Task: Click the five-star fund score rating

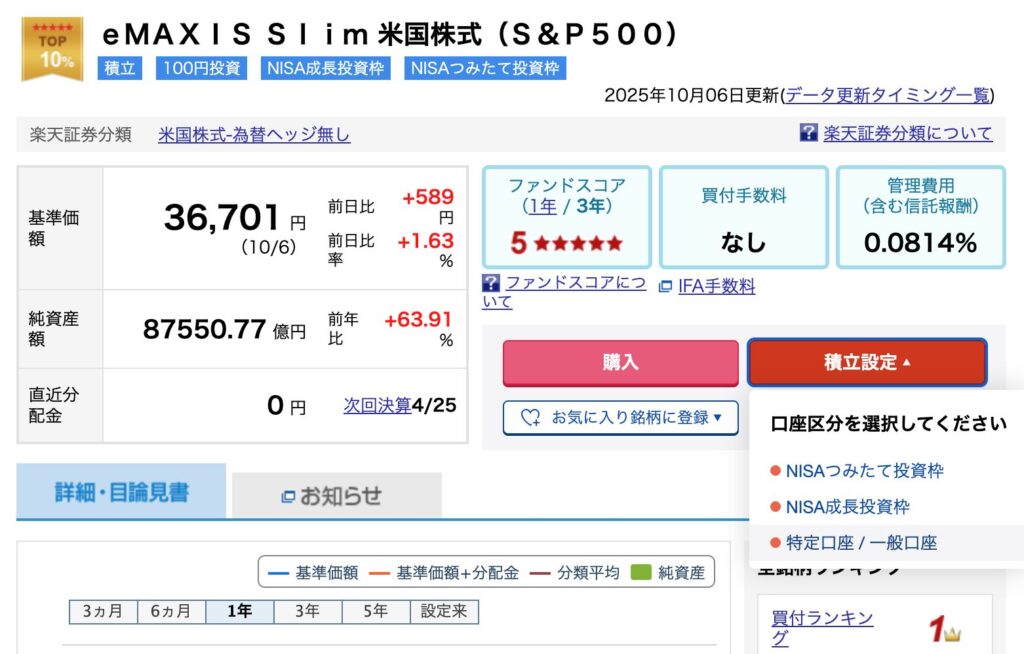Action: click(x=566, y=243)
